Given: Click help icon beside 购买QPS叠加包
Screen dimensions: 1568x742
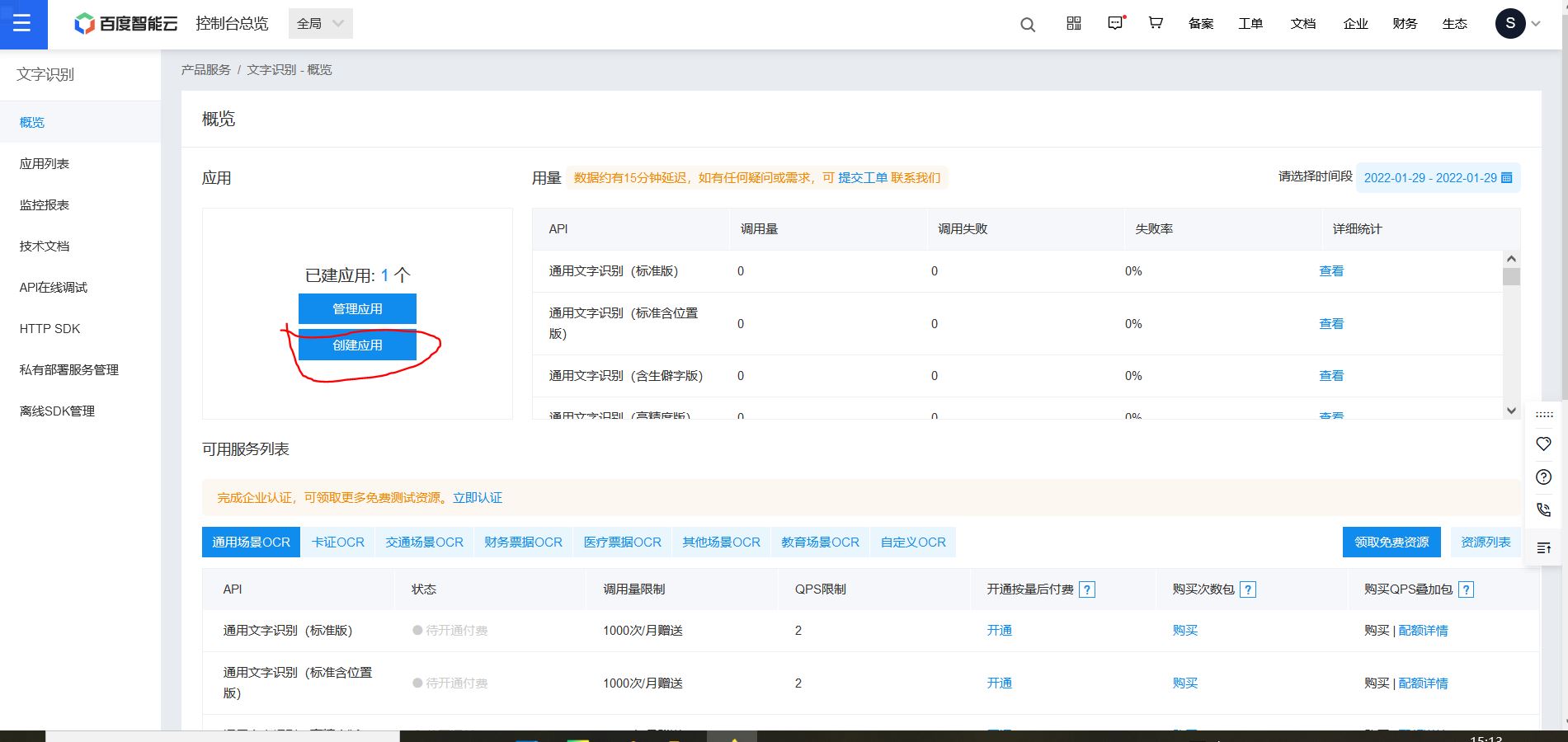Looking at the screenshot, I should (1466, 589).
